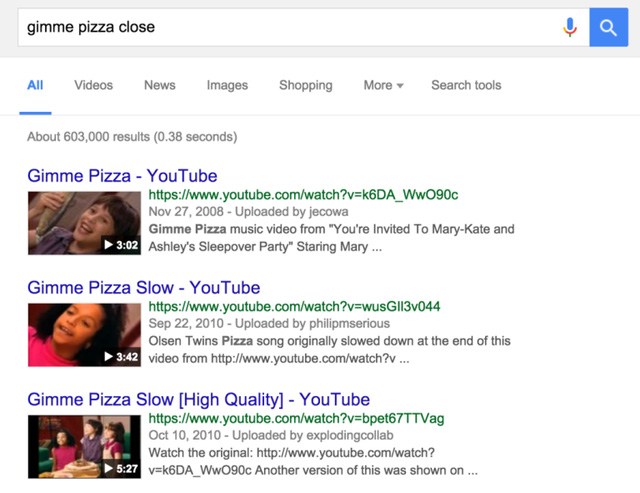Expand the More dropdown menu
This screenshot has height=493, width=640.
(383, 85)
